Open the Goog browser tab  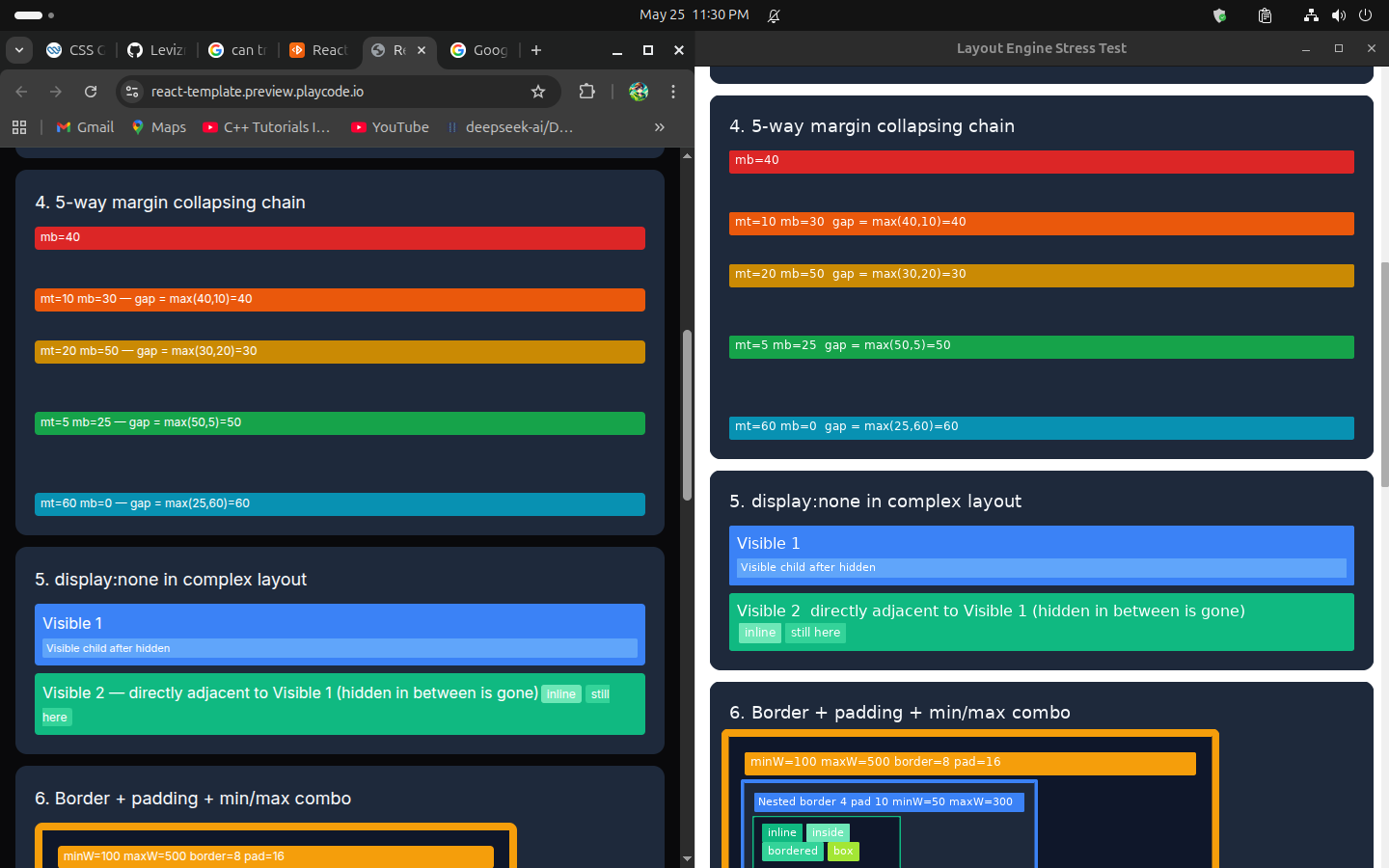[479, 50]
